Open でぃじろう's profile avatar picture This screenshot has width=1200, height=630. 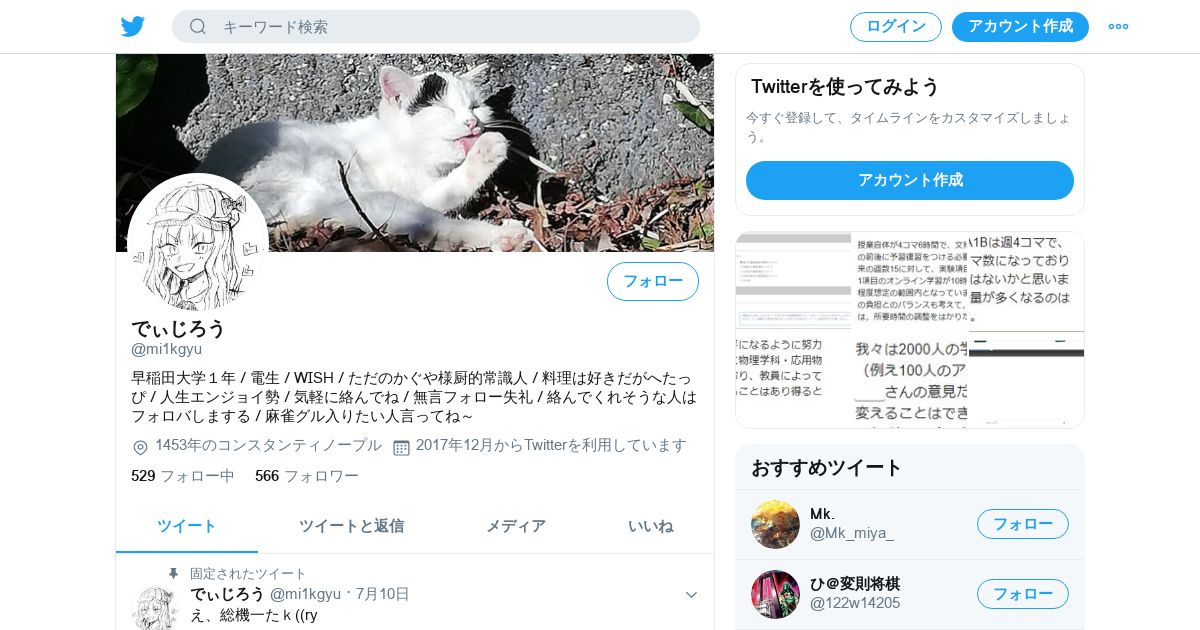point(197,244)
